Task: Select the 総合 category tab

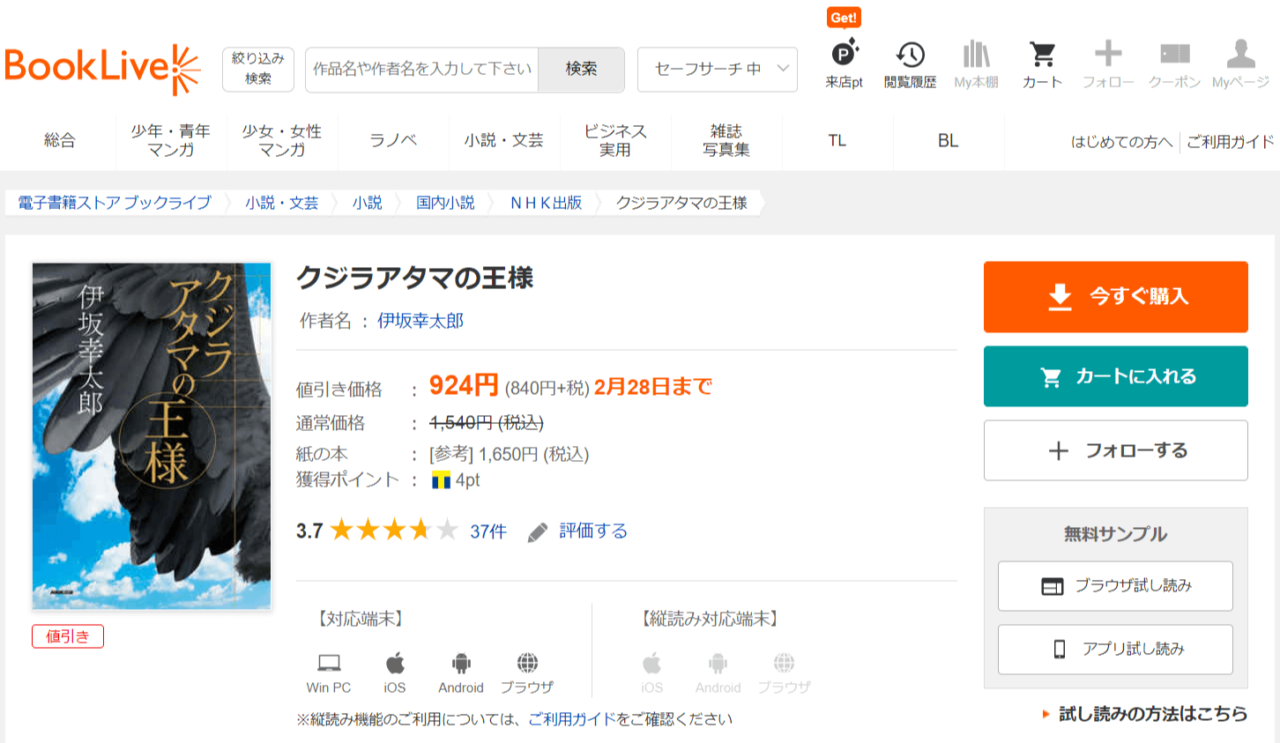Action: tap(60, 141)
